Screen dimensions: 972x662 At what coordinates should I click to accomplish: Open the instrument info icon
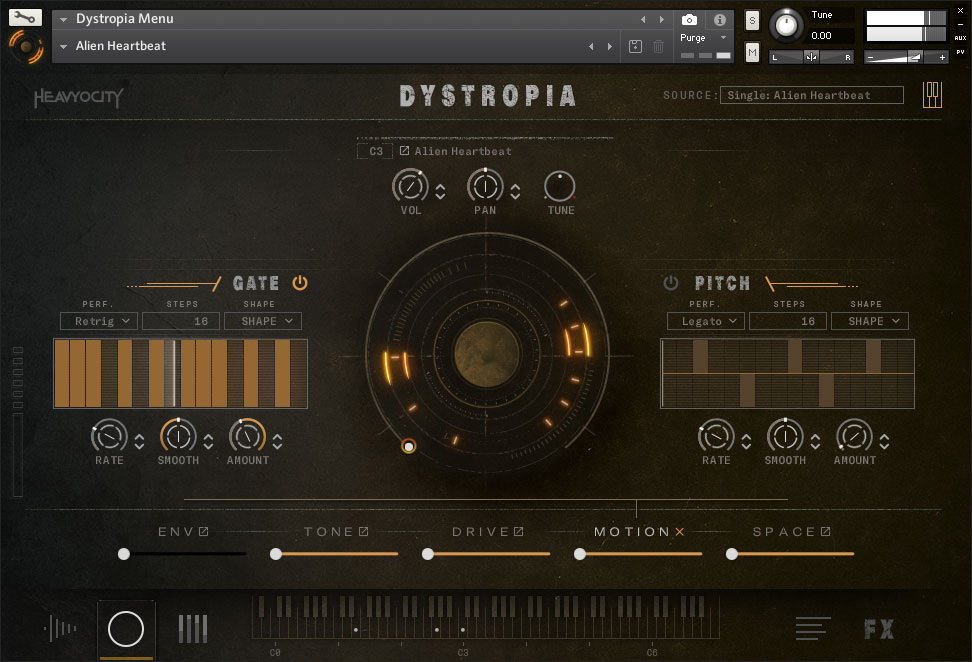[x=719, y=19]
